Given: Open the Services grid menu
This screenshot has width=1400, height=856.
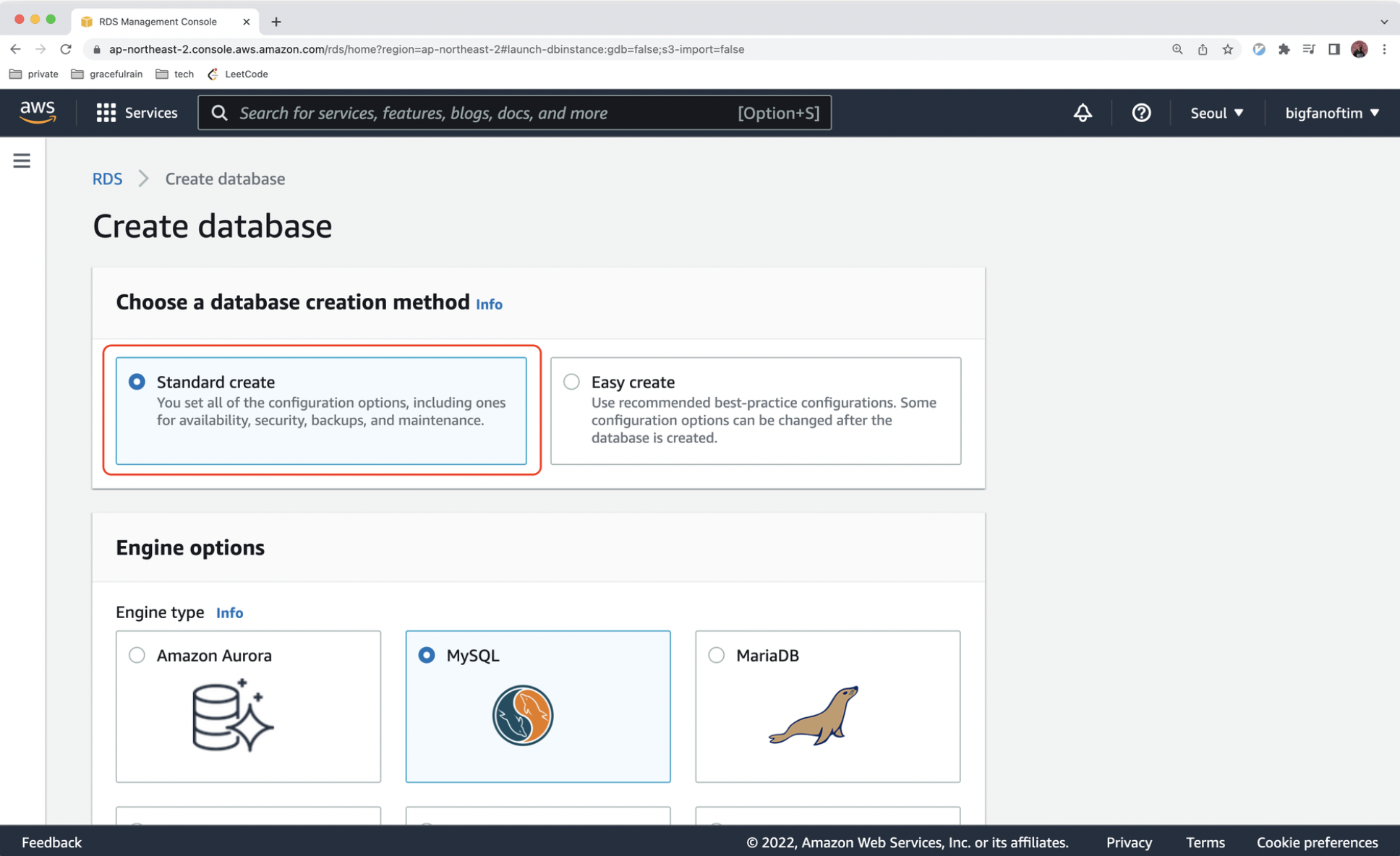Looking at the screenshot, I should 137,113.
